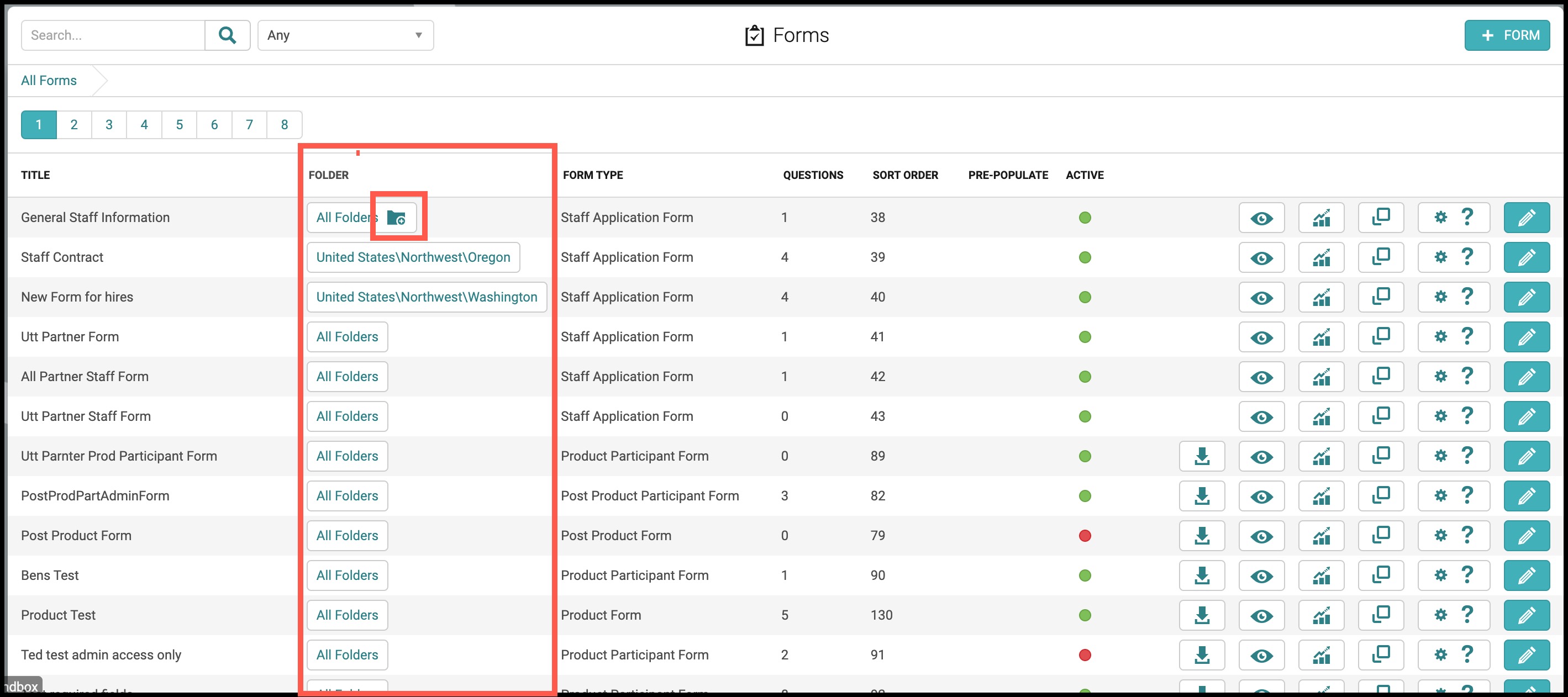
Task: Open settings gear for PostProdPartAdminForm
Action: click(1440, 495)
